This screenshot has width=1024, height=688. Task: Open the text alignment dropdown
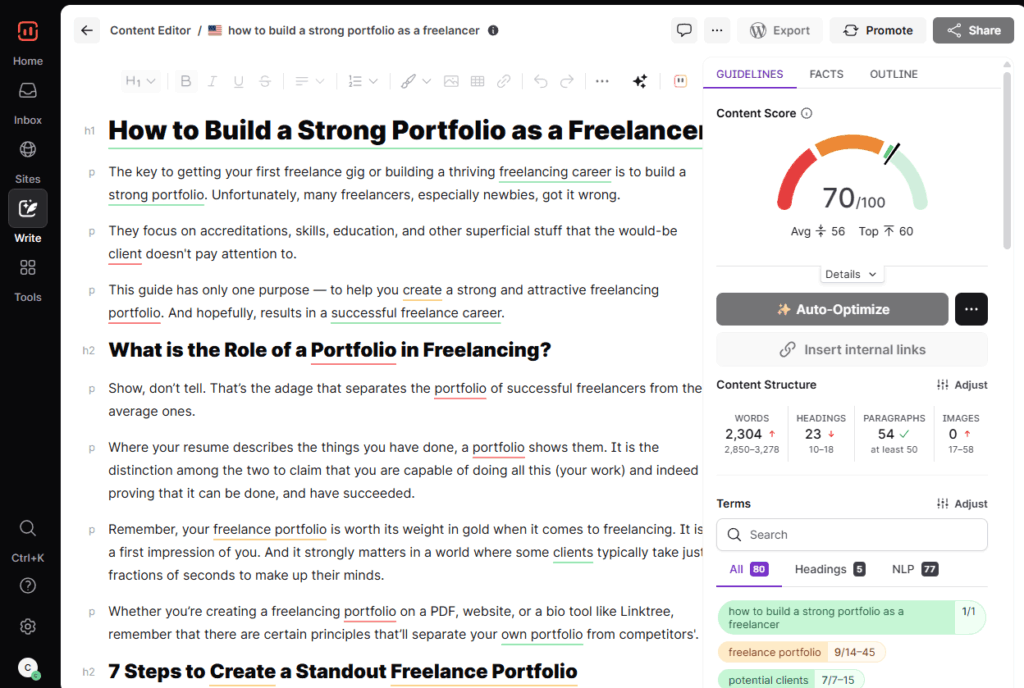310,81
